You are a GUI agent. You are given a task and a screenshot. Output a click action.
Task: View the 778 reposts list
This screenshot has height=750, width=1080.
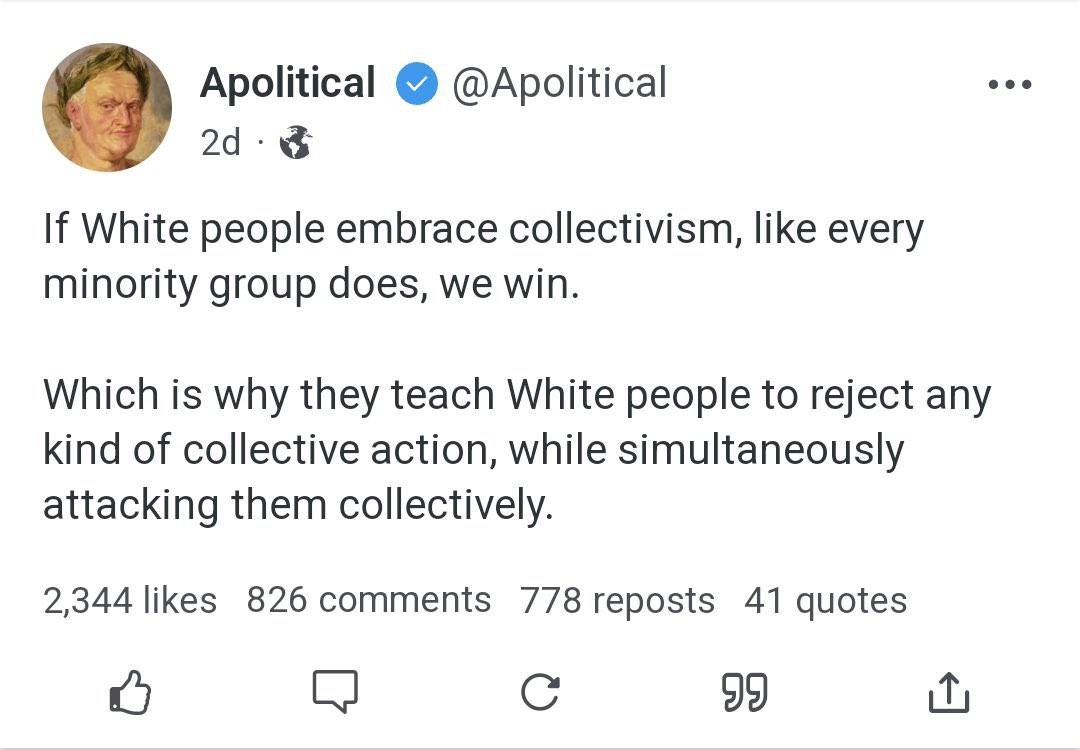(x=617, y=600)
